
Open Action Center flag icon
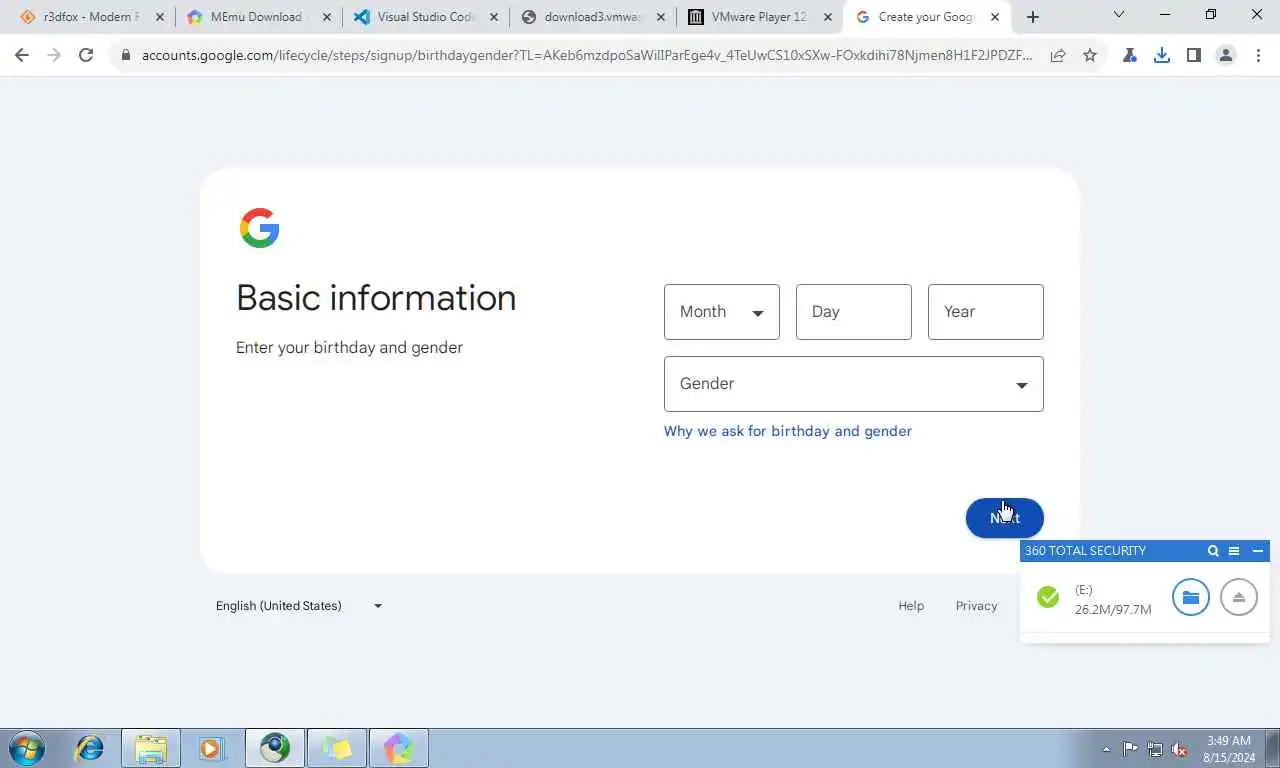(x=1130, y=749)
